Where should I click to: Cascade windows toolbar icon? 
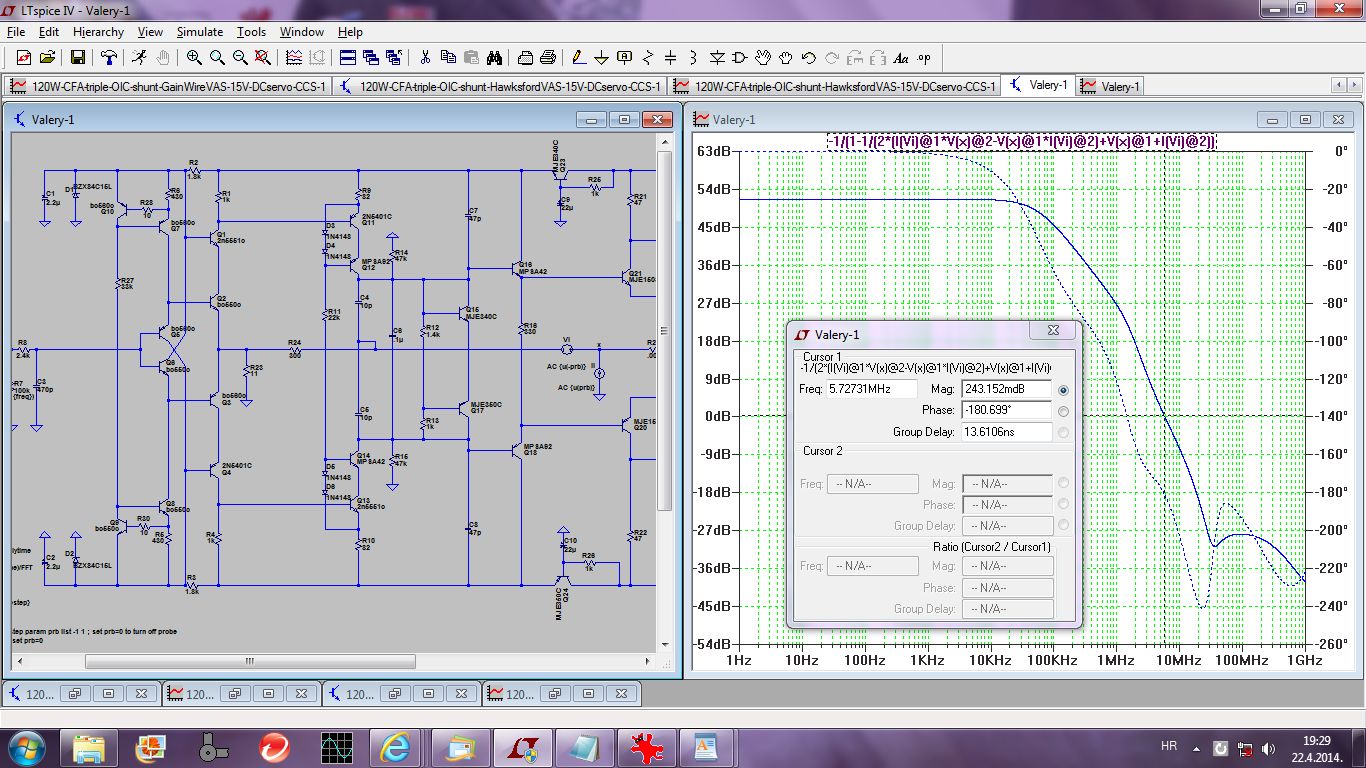[371, 58]
